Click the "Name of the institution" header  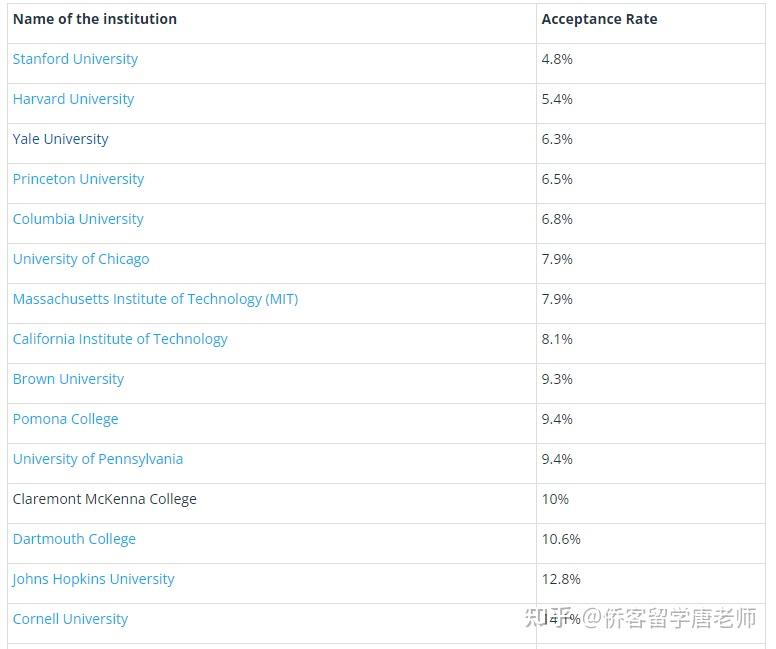point(95,19)
